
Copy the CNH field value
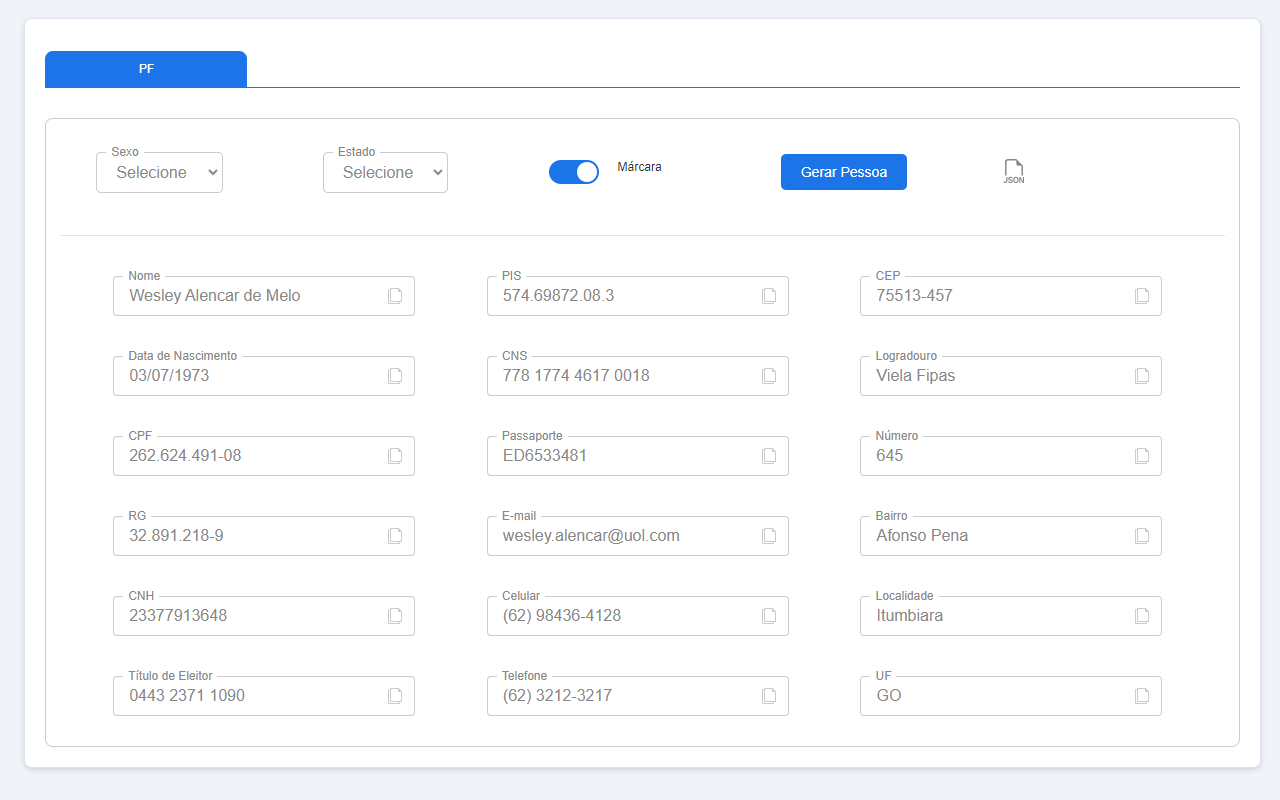tap(395, 616)
